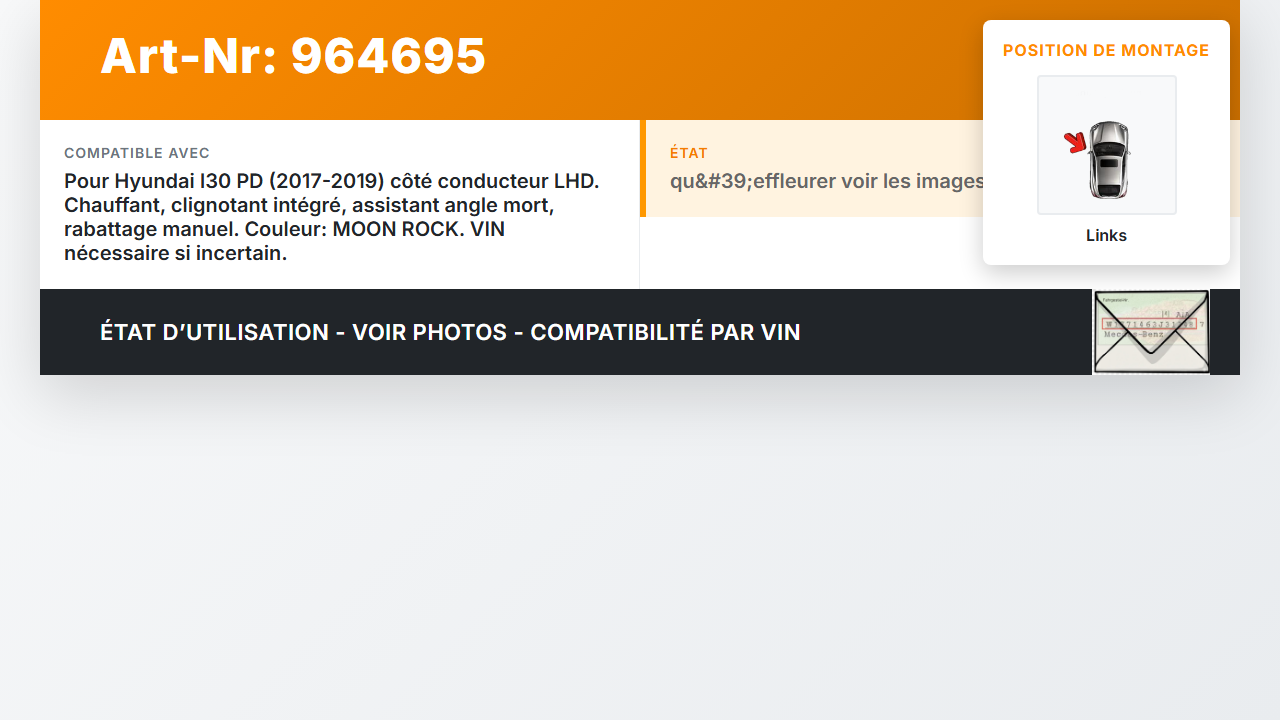The height and width of the screenshot is (720, 1280).
Task: Click the 'ÉTAT' section label
Action: (x=689, y=153)
